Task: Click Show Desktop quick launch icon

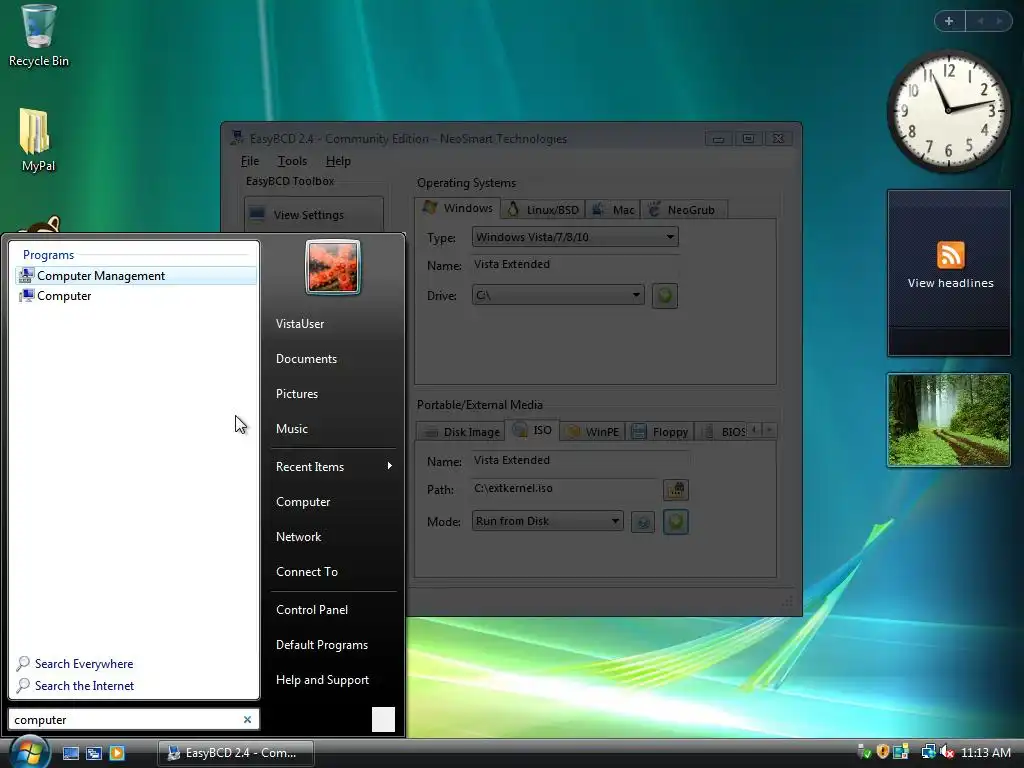Action: 71,753
